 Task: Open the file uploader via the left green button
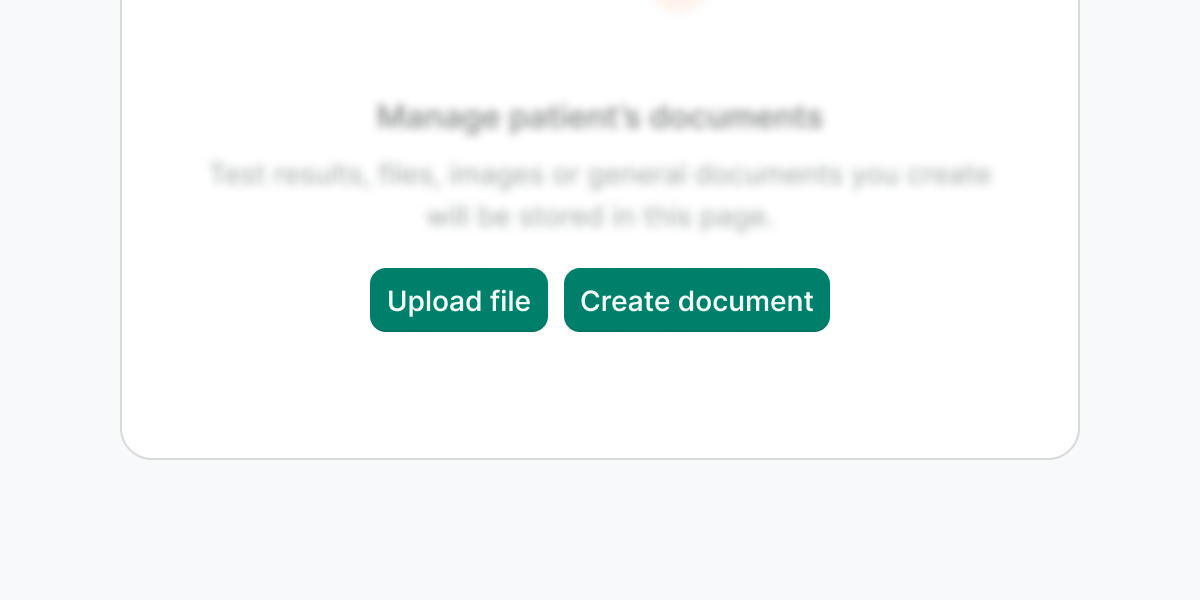point(459,300)
